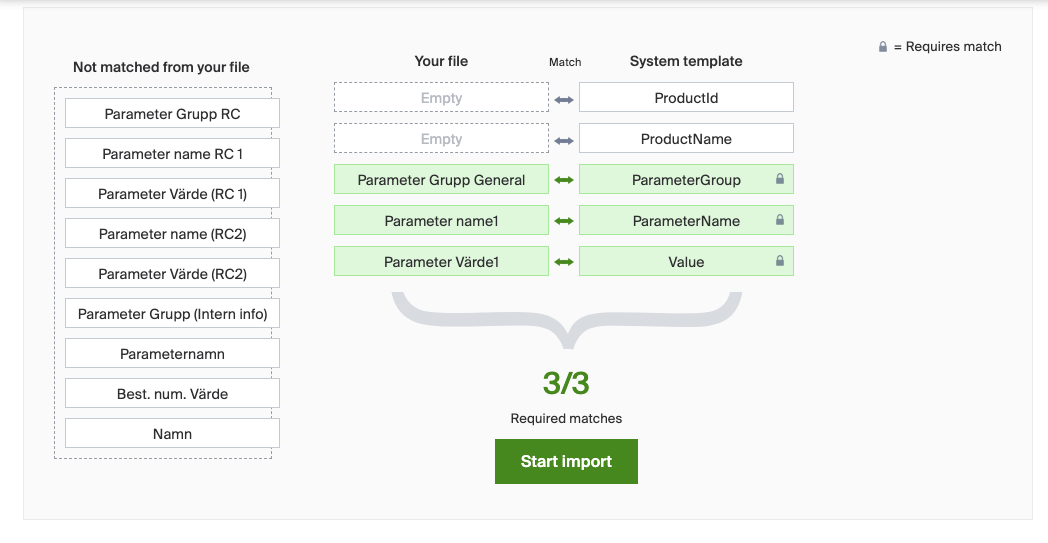Click the lock icon on Value field
This screenshot has height=543, width=1048.
coord(780,262)
